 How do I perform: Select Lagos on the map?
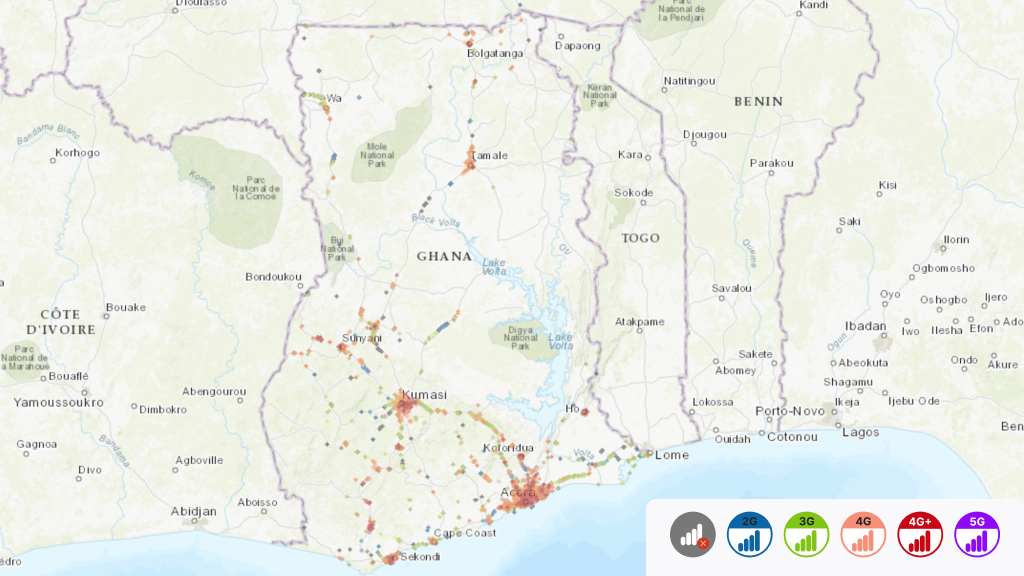coord(859,433)
